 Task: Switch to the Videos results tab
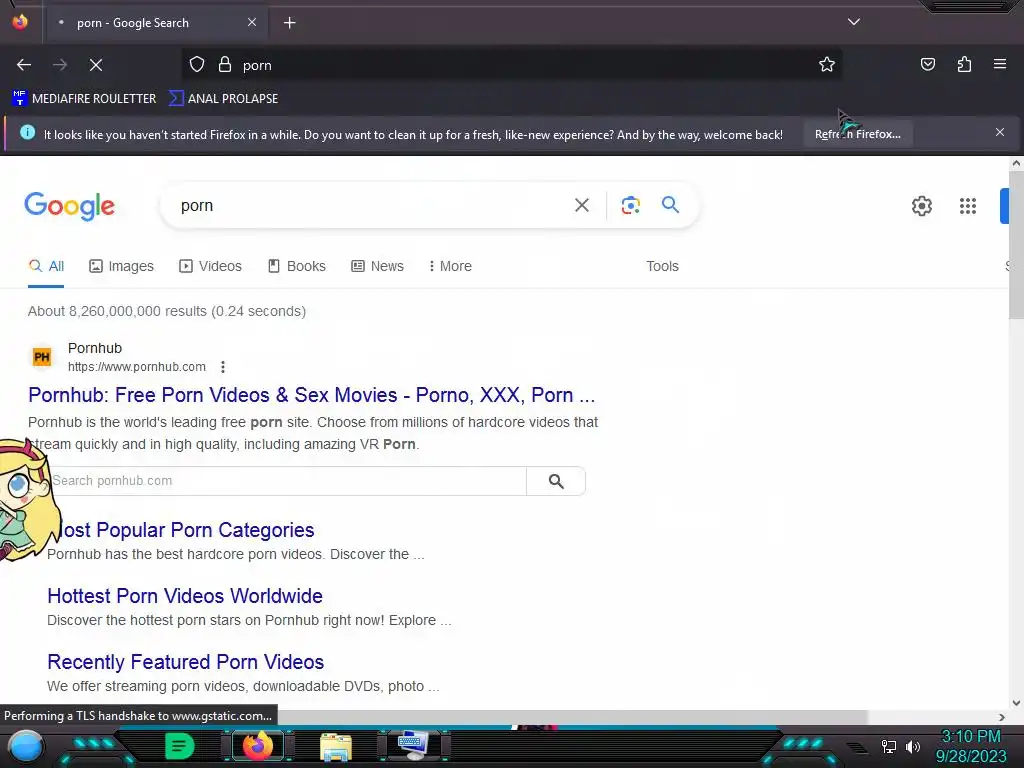tap(210, 266)
